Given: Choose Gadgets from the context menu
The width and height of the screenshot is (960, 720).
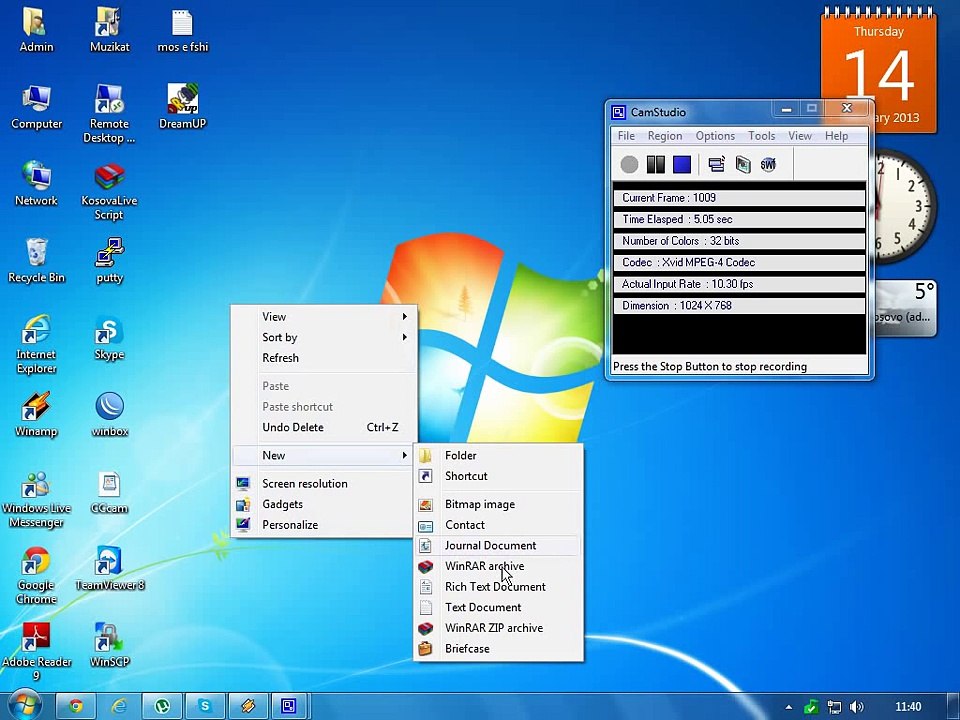Looking at the screenshot, I should [323, 504].
